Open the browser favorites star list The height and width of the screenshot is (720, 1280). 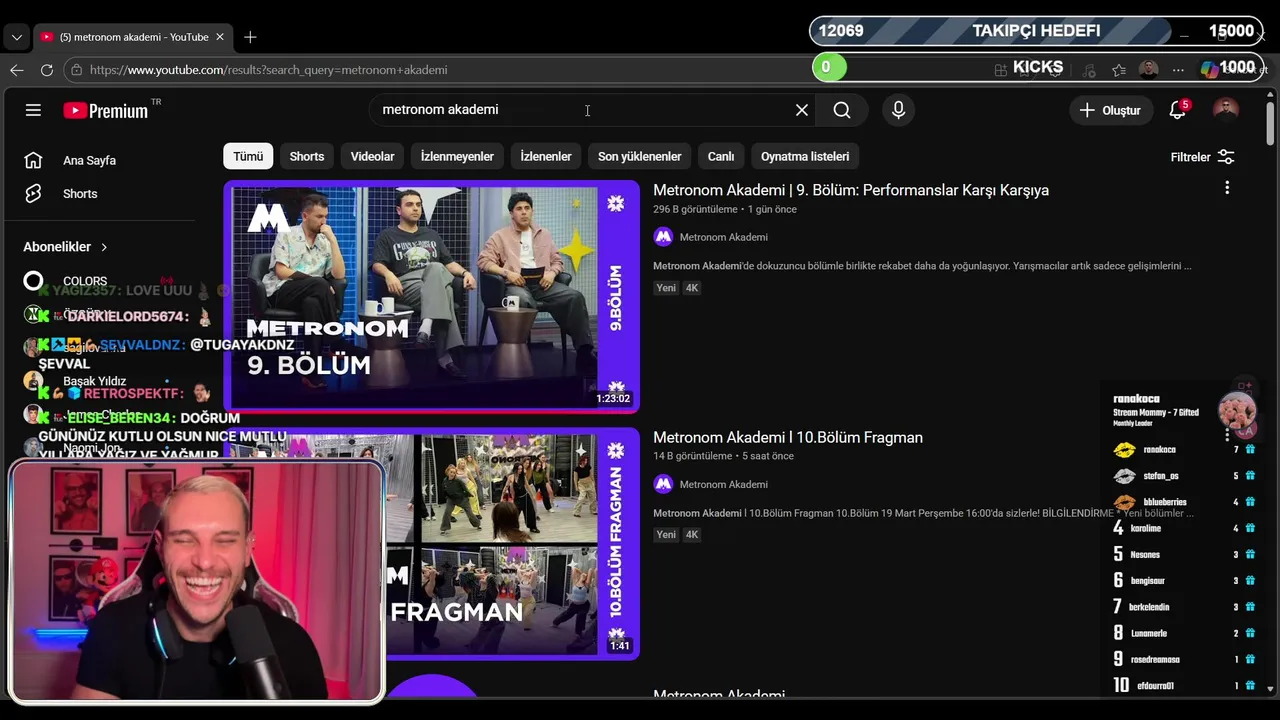pyautogui.click(x=1119, y=69)
